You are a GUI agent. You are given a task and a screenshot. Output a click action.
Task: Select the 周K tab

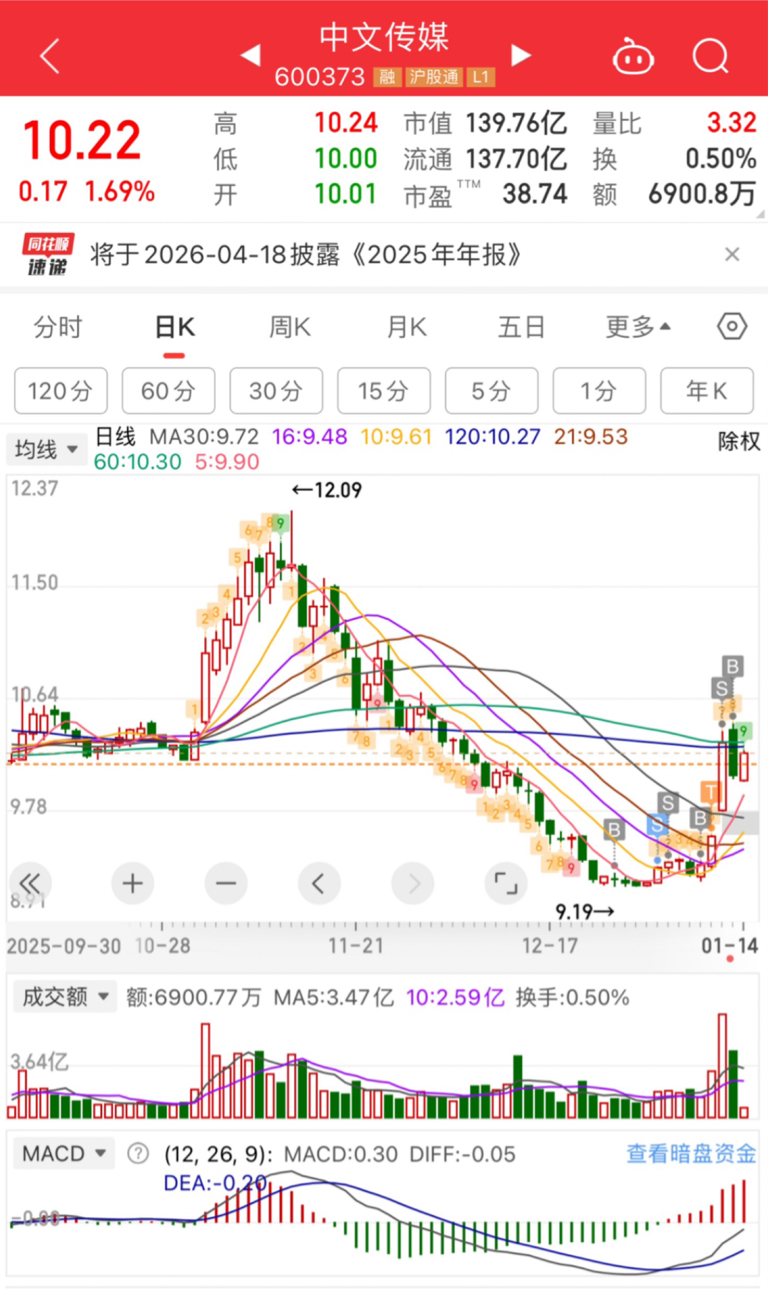pyautogui.click(x=290, y=327)
